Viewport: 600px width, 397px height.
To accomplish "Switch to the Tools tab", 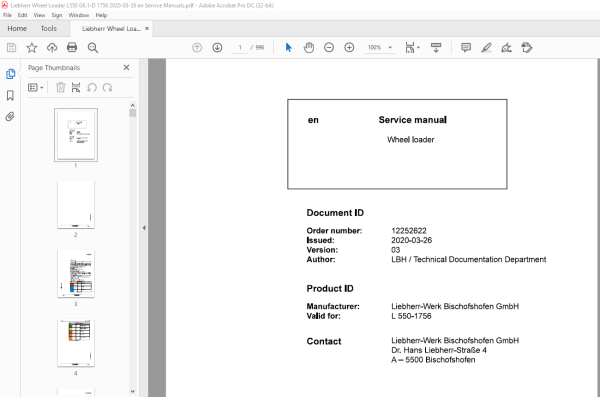I will point(49,29).
